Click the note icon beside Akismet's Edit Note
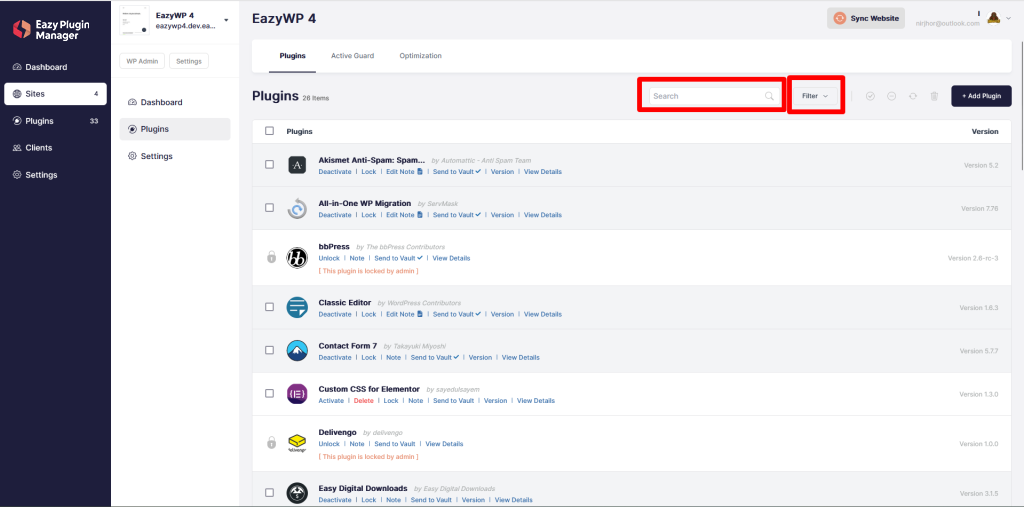The height and width of the screenshot is (507, 1024). 420,172
